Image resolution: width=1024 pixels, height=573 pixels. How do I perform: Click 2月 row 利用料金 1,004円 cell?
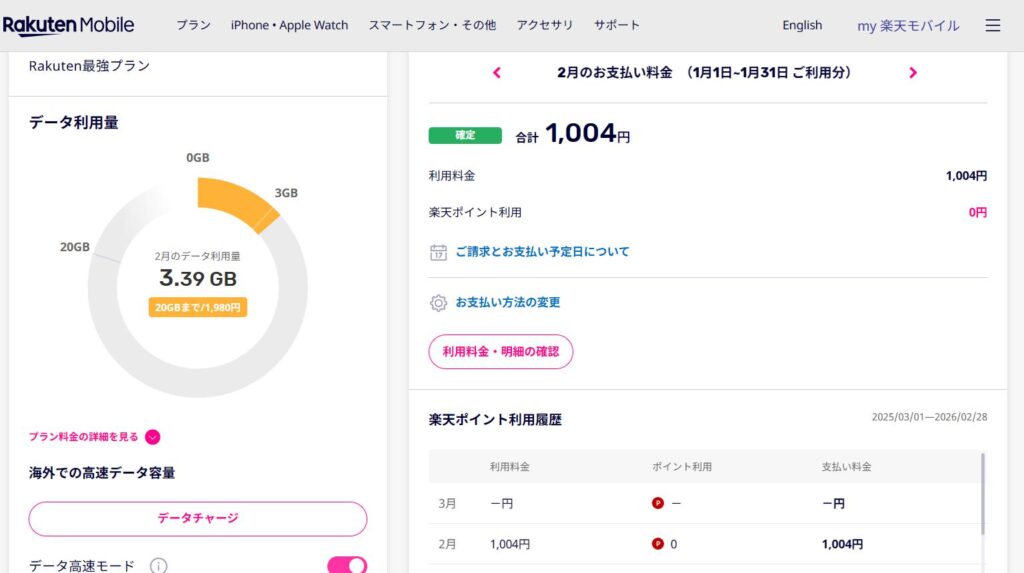510,544
